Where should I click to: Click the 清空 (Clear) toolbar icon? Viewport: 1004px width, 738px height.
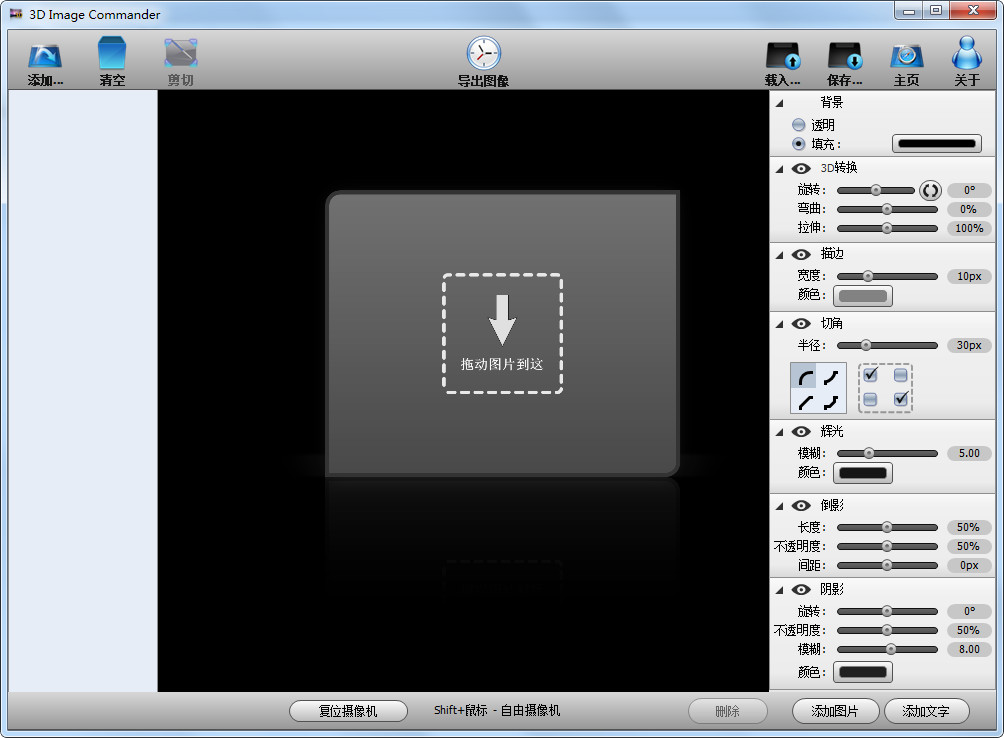(x=112, y=52)
